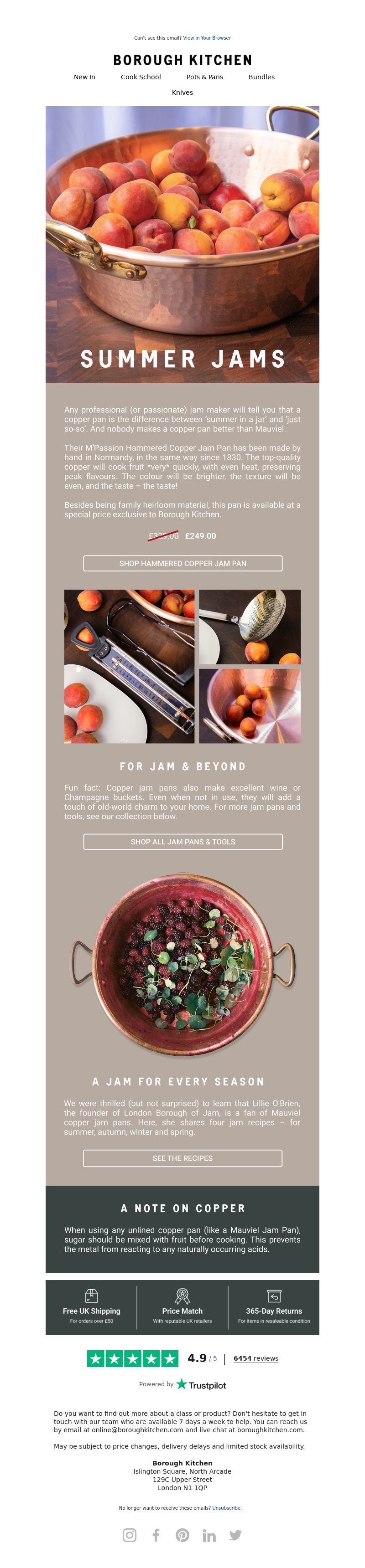Open the Cook School menu item
Screen dimensions: 365x1568
click(x=141, y=77)
